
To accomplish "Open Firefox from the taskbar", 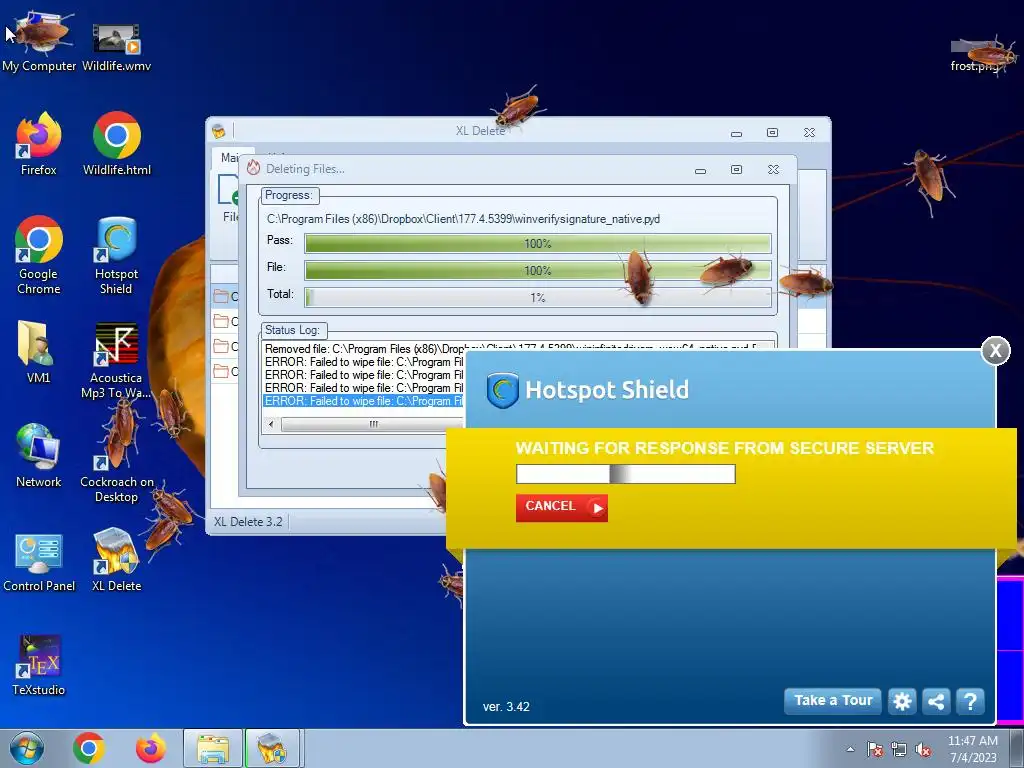I will 150,748.
